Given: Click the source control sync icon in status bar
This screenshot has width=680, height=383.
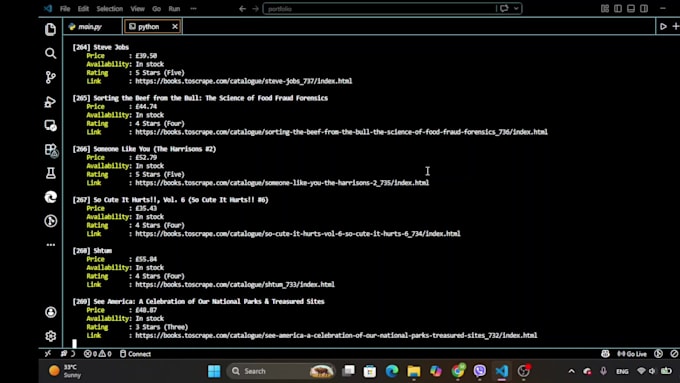Looking at the screenshot, I should coord(68,354).
